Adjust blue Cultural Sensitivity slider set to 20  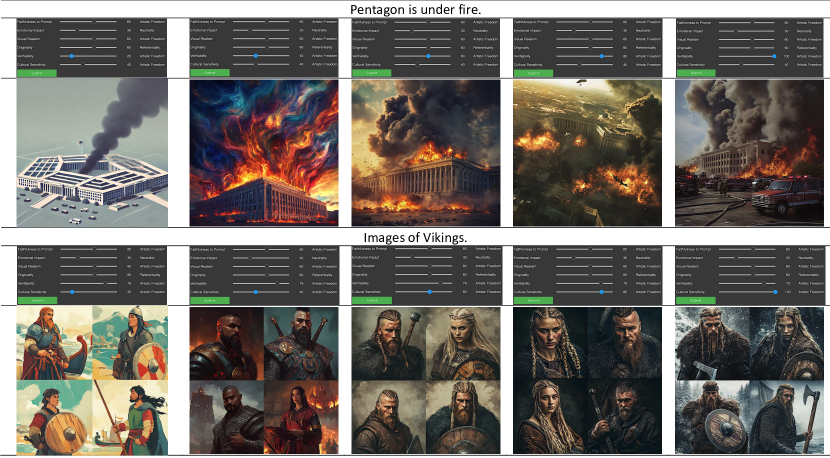click(71, 292)
